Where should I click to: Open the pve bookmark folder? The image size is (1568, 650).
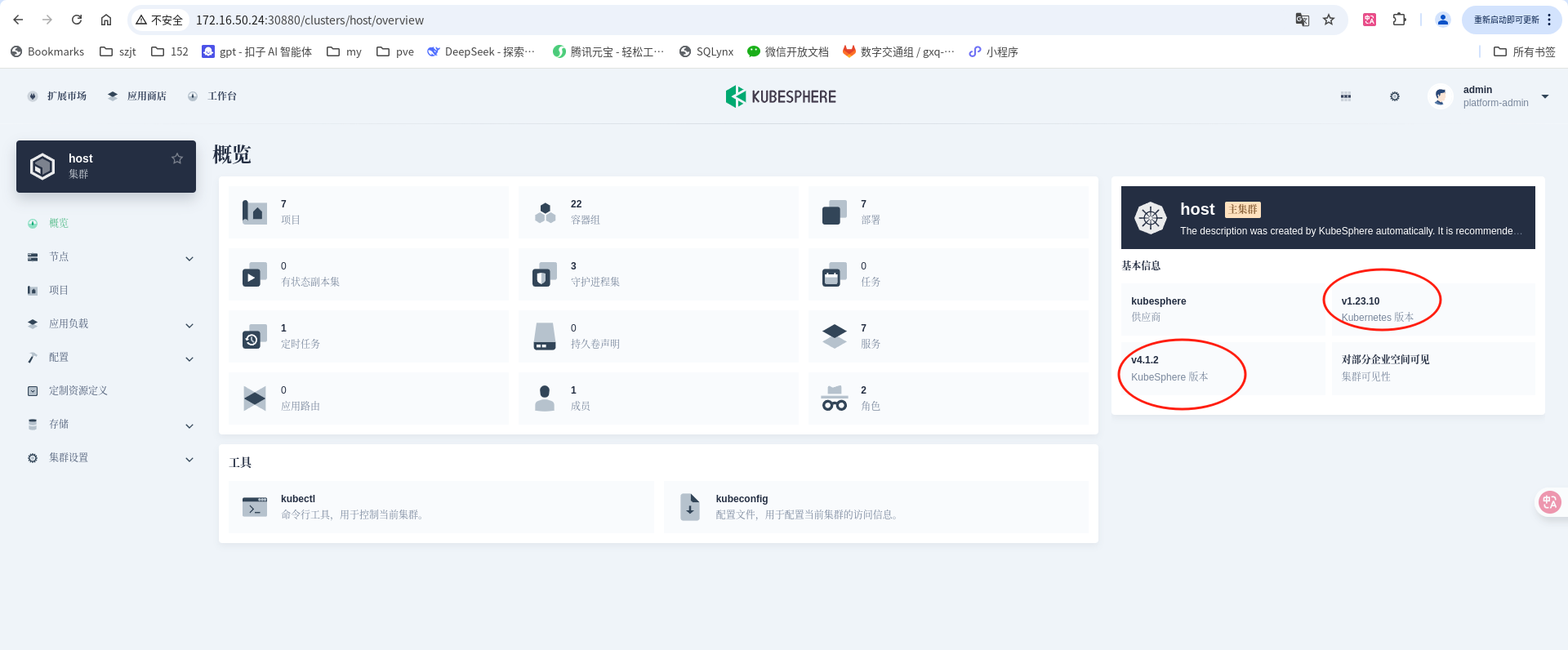pos(395,51)
